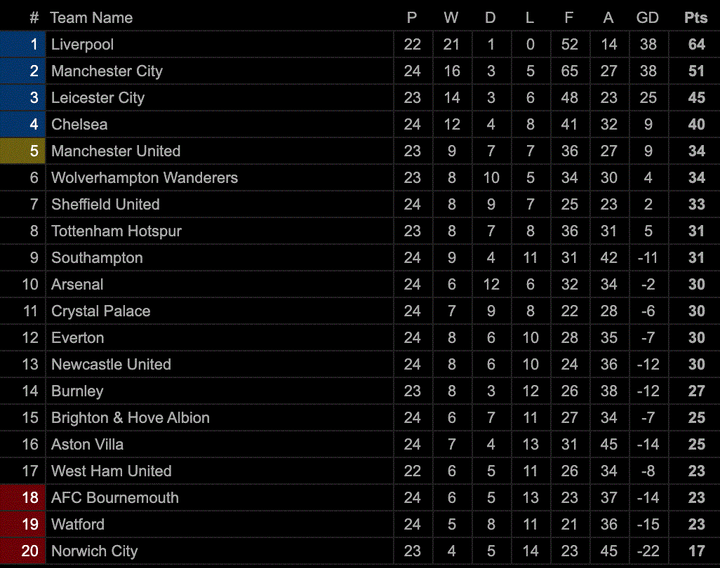Click the Chelsea team name
720x568 pixels.
pyautogui.click(x=79, y=124)
